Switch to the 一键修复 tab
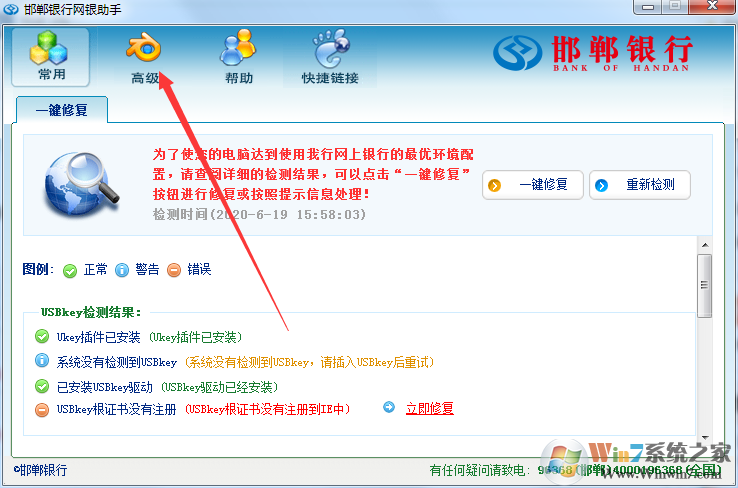Image resolution: width=738 pixels, height=488 pixels. point(62,110)
